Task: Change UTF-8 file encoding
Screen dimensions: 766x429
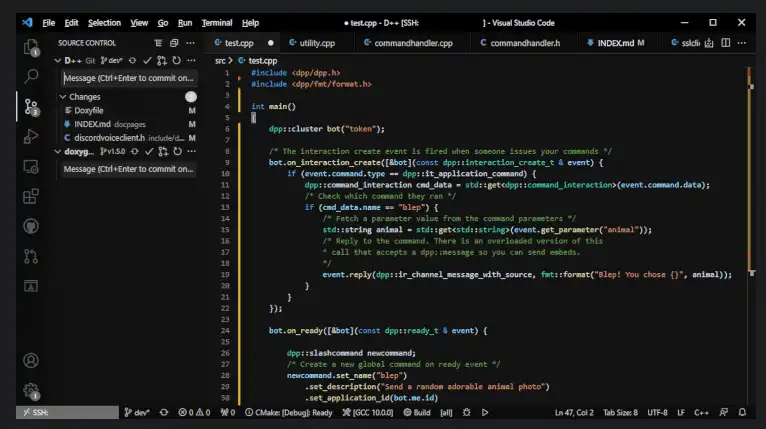Action: click(x=657, y=412)
